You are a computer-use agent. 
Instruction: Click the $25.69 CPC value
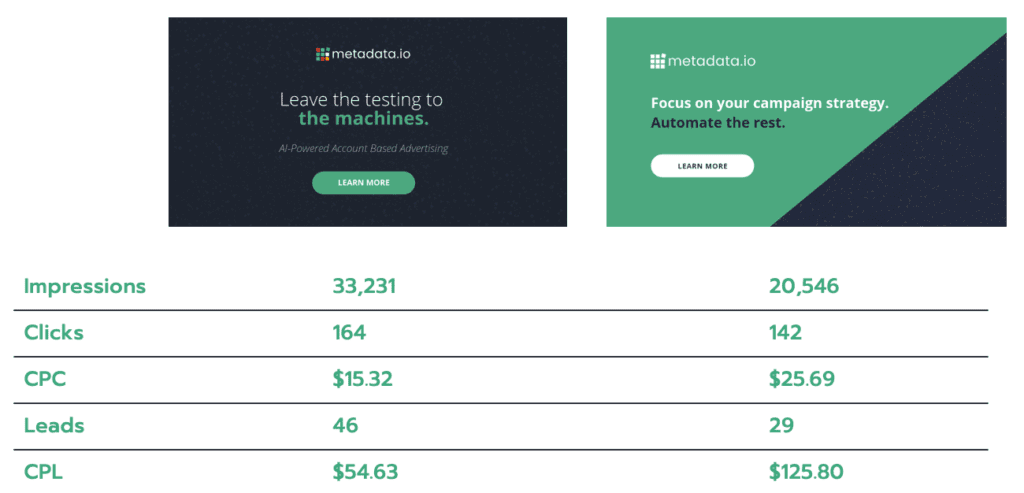pyautogui.click(x=802, y=379)
